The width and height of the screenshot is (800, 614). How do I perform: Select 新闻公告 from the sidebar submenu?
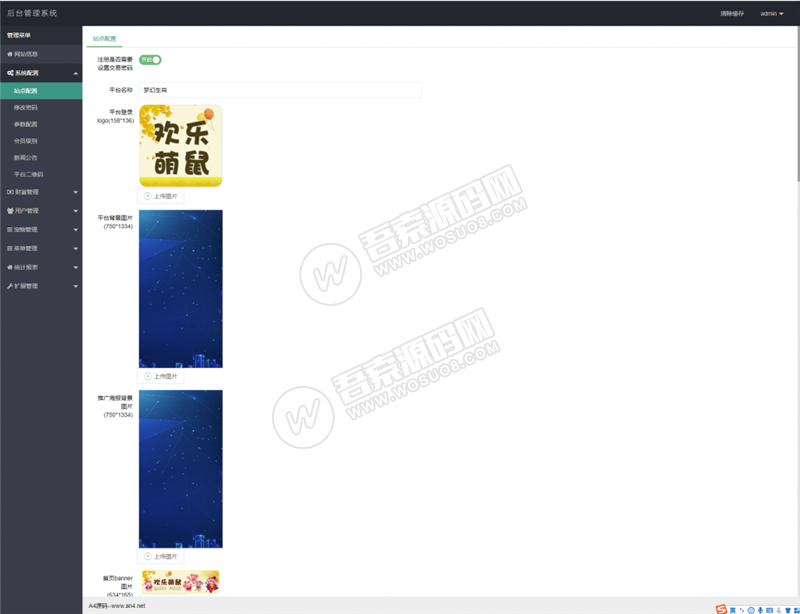(26, 158)
